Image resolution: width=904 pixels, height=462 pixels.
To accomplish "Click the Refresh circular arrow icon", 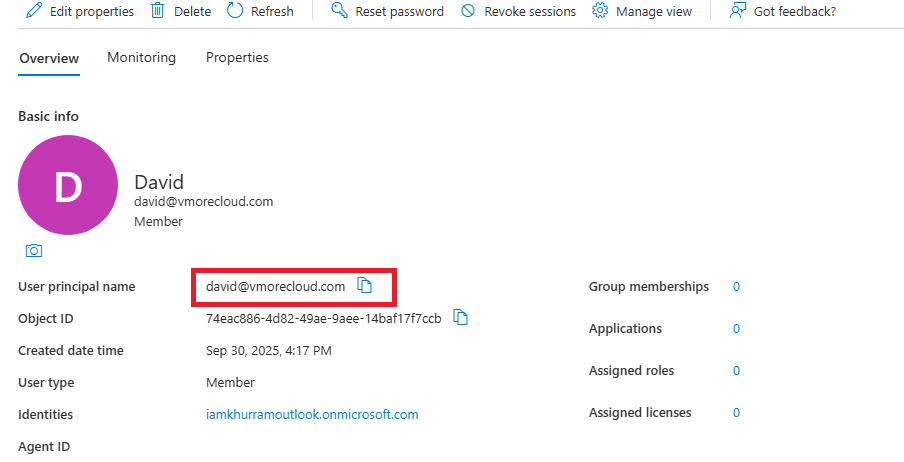I will pyautogui.click(x=235, y=11).
